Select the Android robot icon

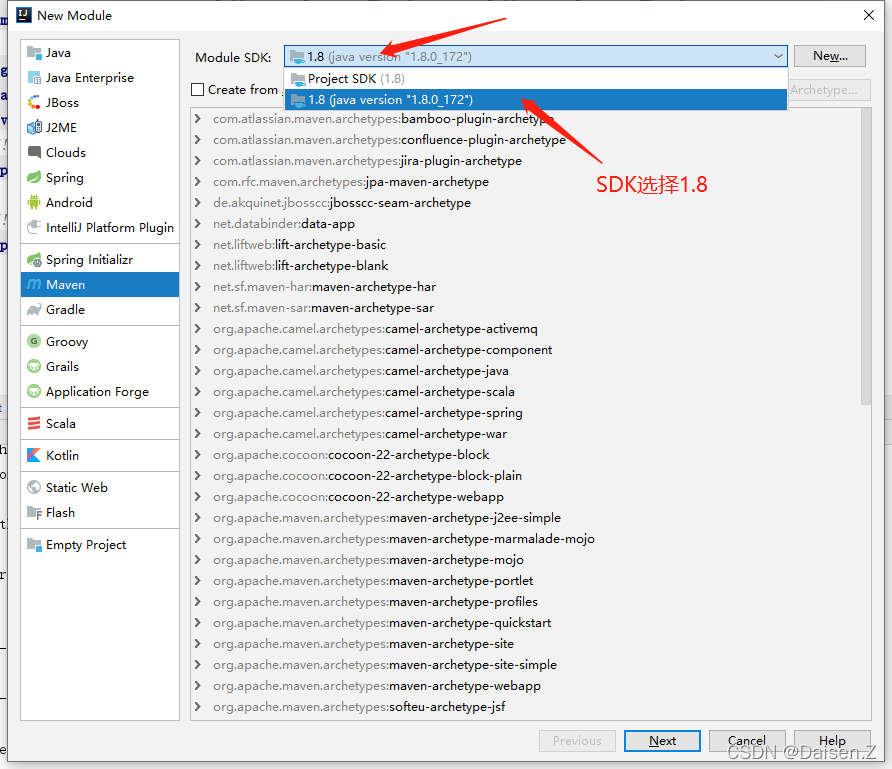click(x=34, y=202)
